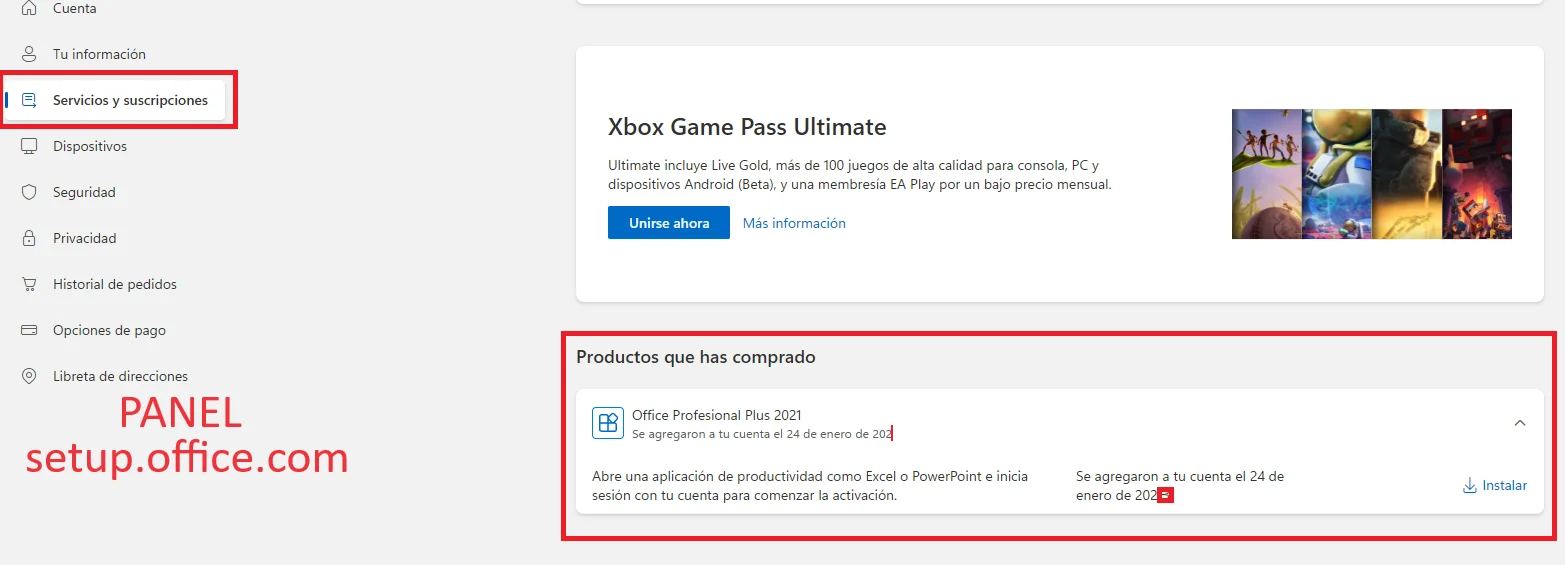Click the tiny people on leaf artwork
This screenshot has height=565, width=1565.
[1266, 174]
